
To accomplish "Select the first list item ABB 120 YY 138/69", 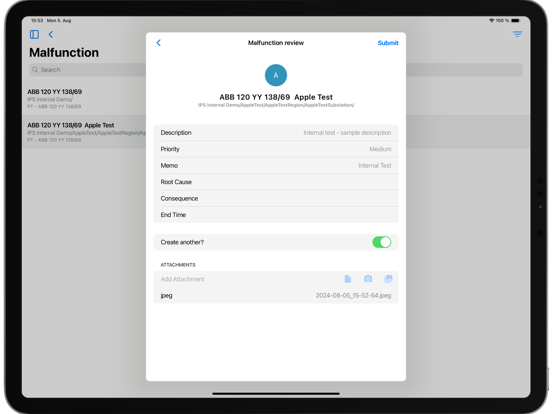I will click(84, 99).
